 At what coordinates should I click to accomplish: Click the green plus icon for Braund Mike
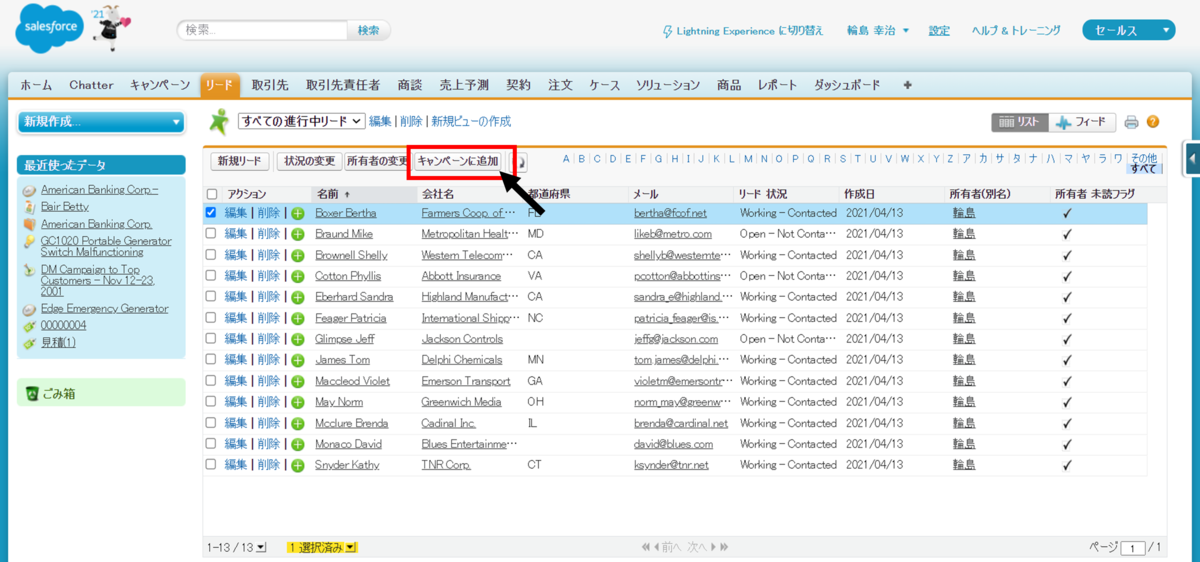[x=298, y=234]
